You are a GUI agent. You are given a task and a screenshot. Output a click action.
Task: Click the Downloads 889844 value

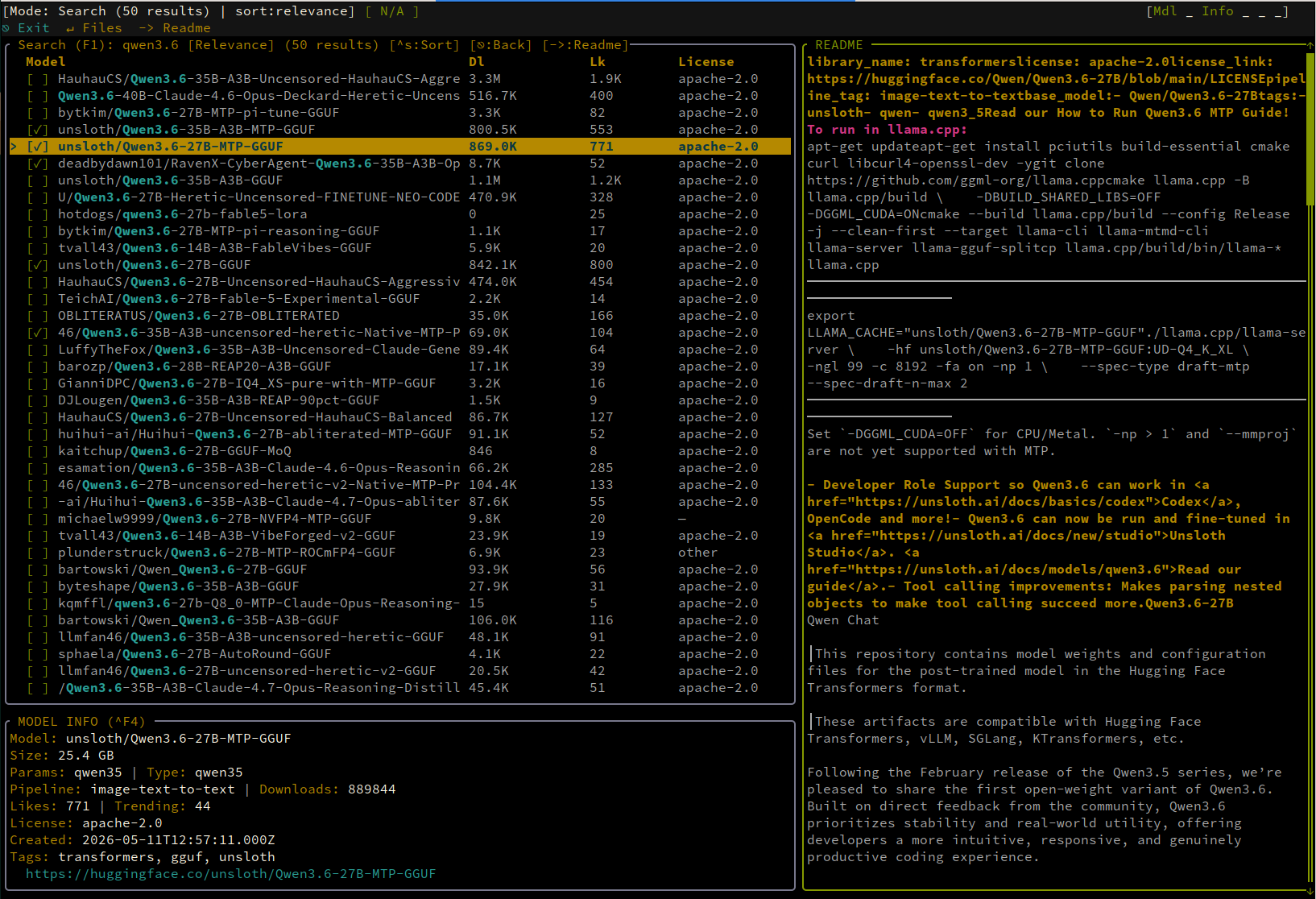tap(372, 789)
